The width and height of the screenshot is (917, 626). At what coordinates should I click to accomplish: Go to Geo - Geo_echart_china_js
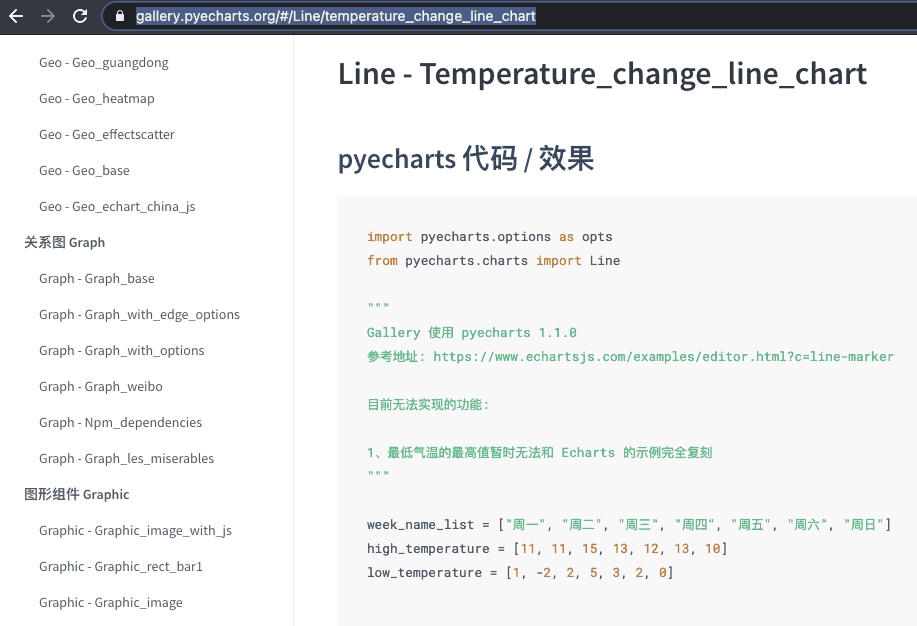click(x=117, y=207)
